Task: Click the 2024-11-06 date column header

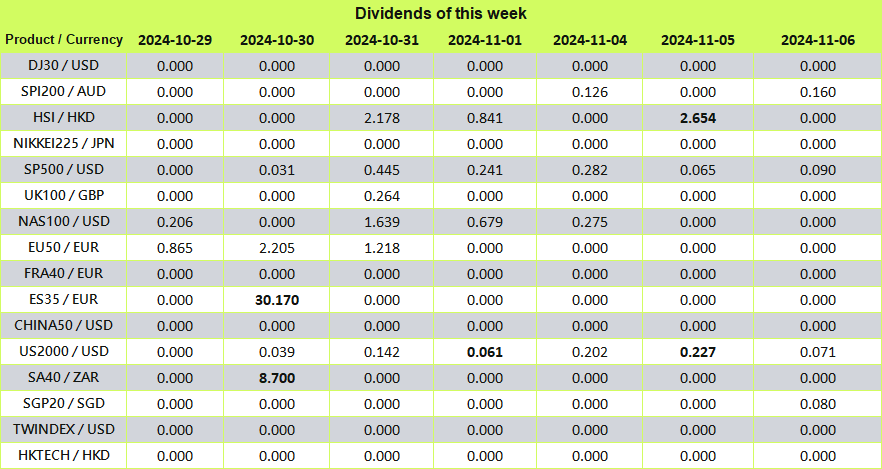Action: click(x=818, y=40)
